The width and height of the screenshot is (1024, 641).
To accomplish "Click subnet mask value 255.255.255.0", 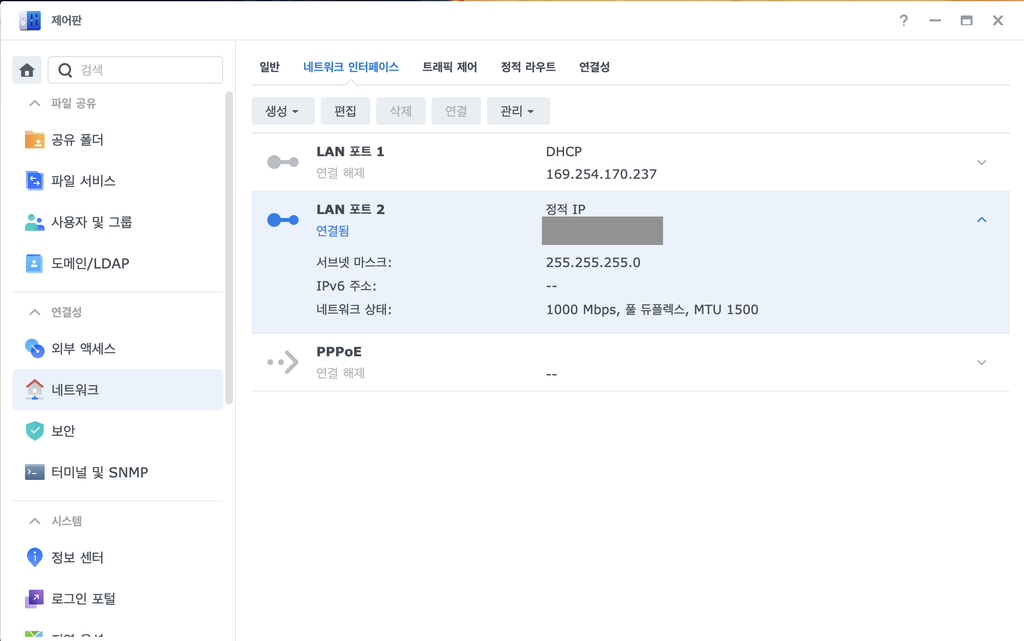I will [x=593, y=262].
